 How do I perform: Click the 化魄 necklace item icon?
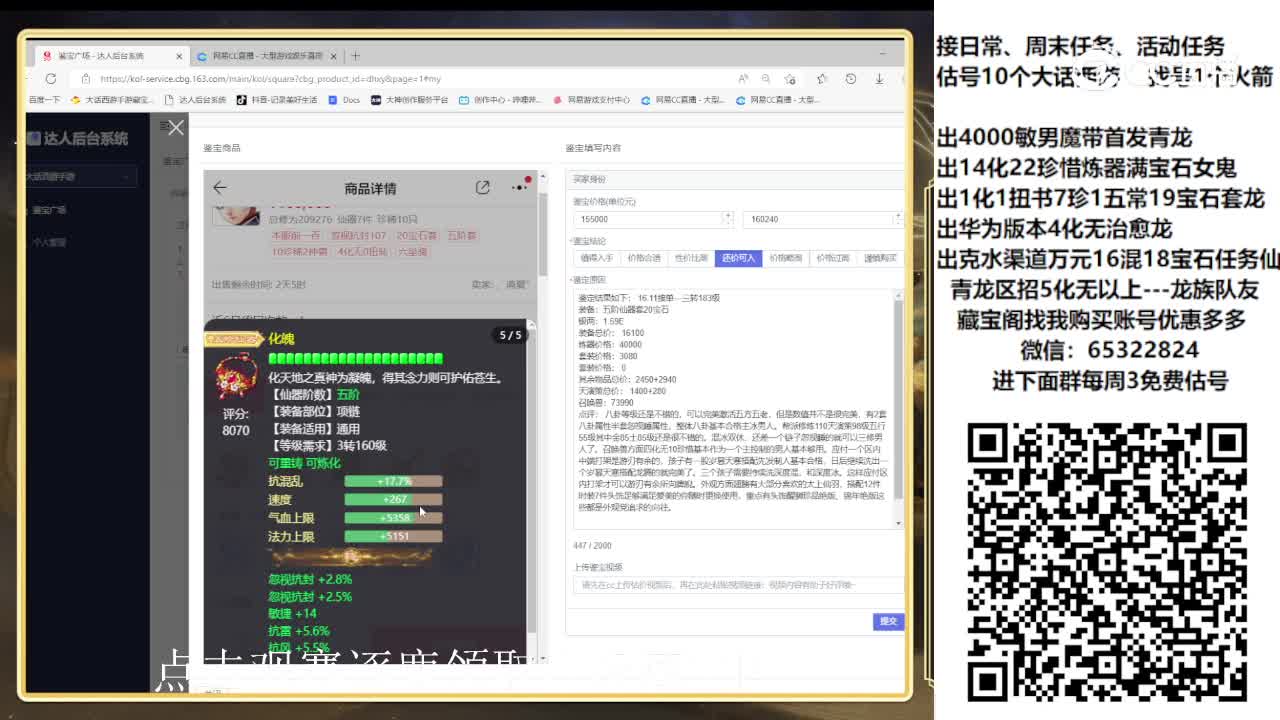(x=236, y=377)
